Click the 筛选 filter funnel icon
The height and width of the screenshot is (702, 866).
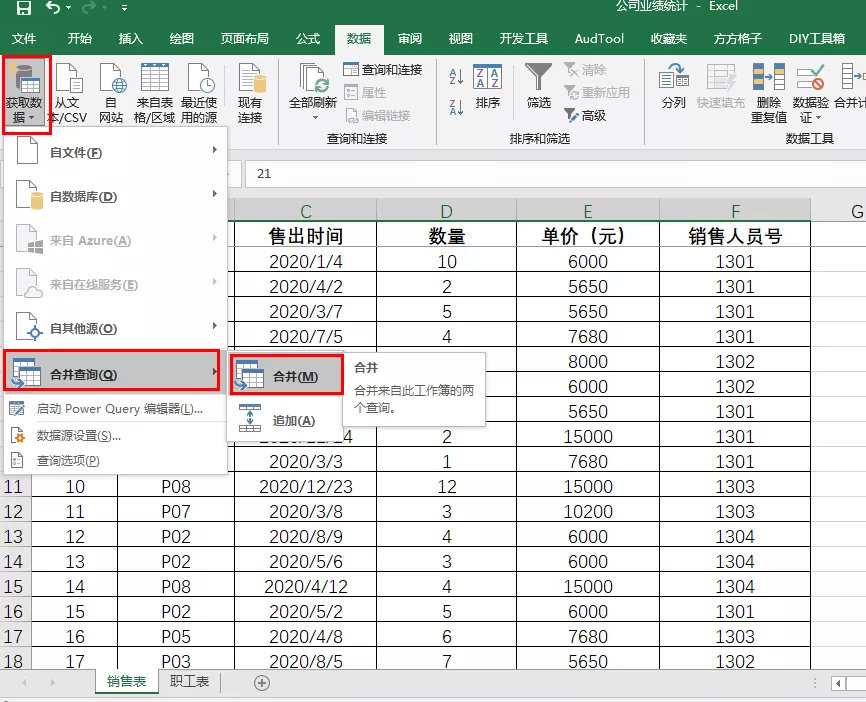(538, 77)
